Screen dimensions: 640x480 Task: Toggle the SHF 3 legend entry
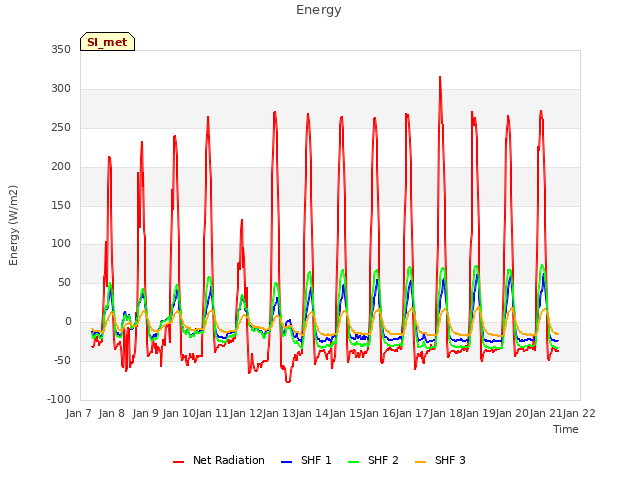[x=440, y=460]
